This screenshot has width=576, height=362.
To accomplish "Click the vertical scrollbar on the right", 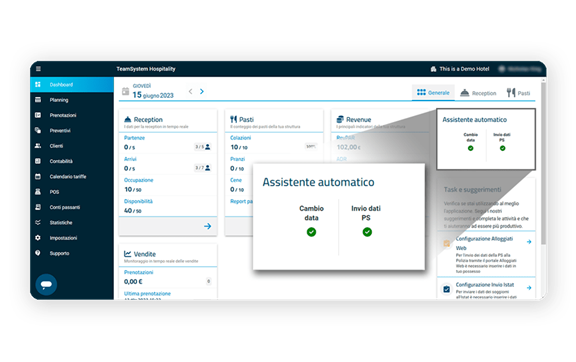I will click(543, 164).
